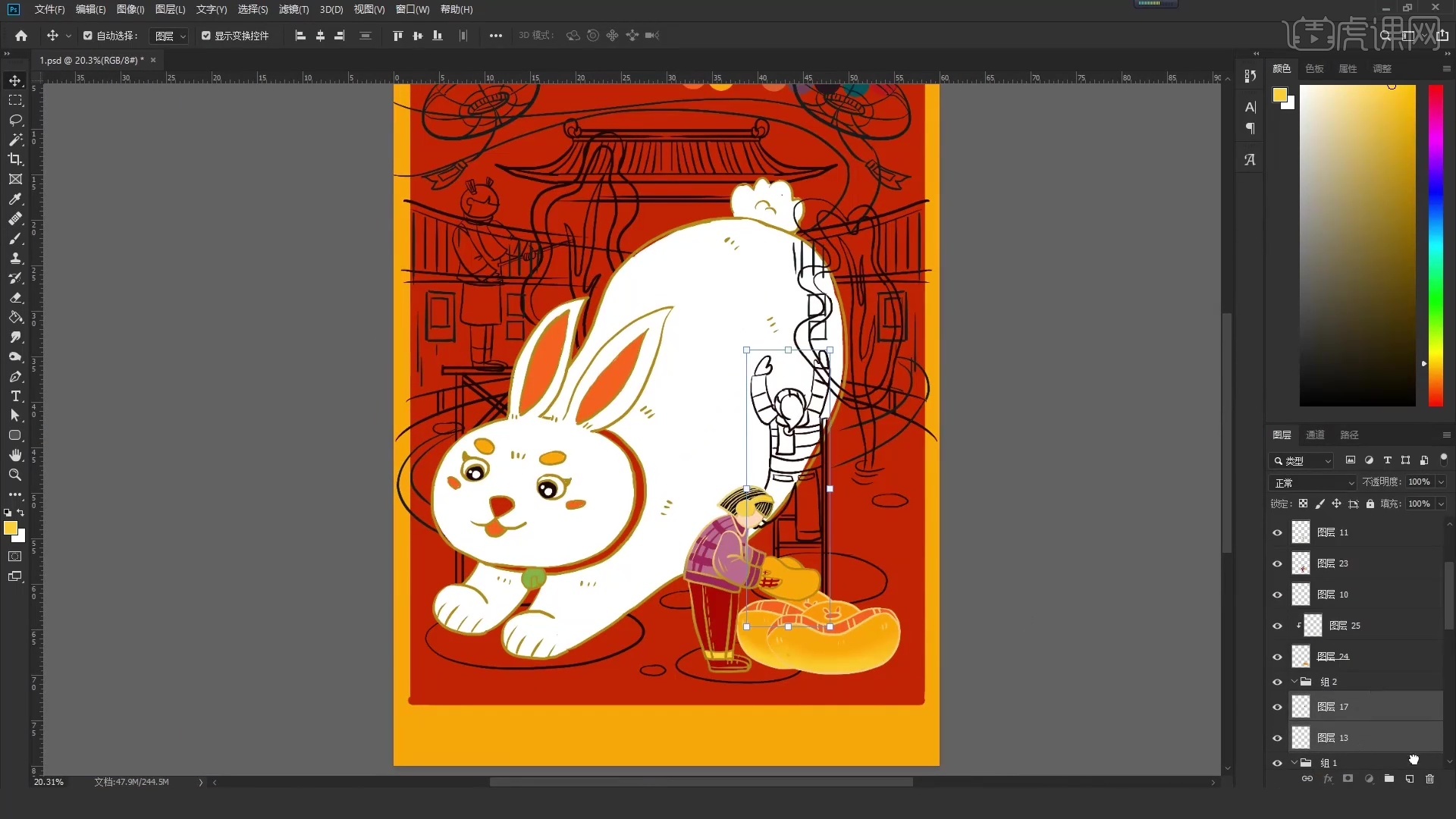Select the Clone Stamp tool
The height and width of the screenshot is (819, 1456).
pyautogui.click(x=15, y=258)
